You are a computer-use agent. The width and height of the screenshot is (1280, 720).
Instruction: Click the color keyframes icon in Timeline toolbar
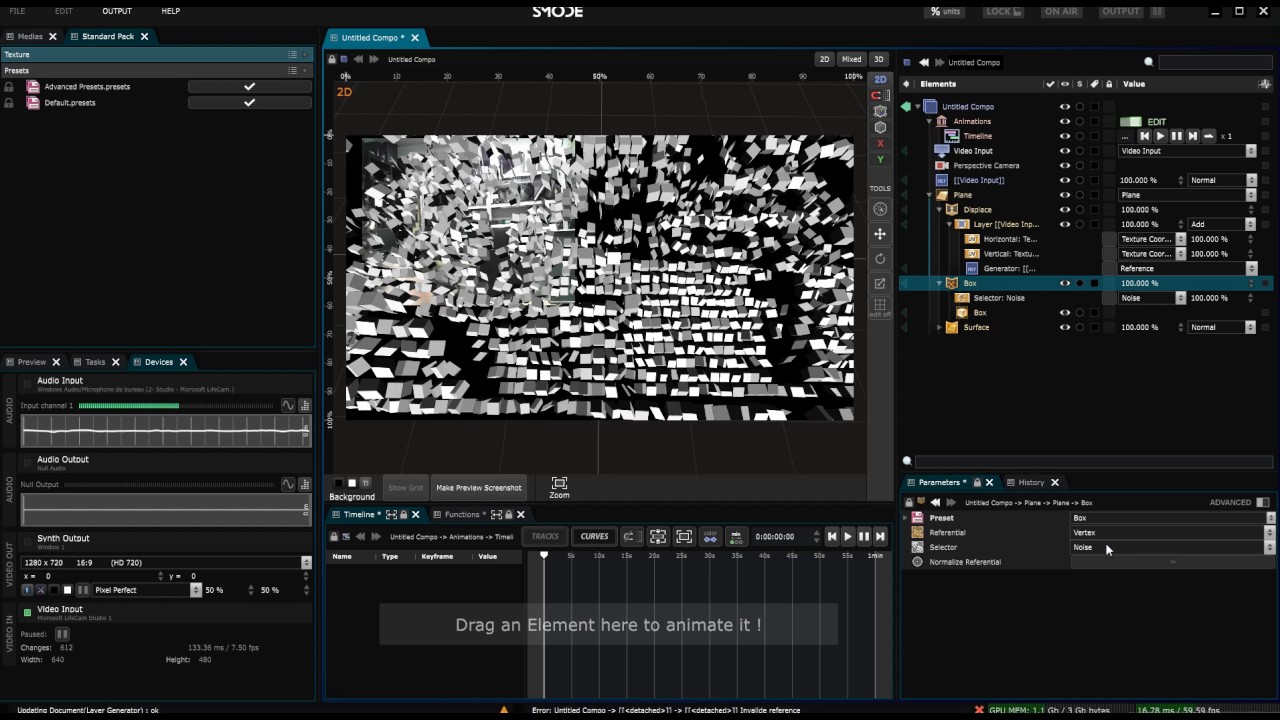[x=710, y=537]
